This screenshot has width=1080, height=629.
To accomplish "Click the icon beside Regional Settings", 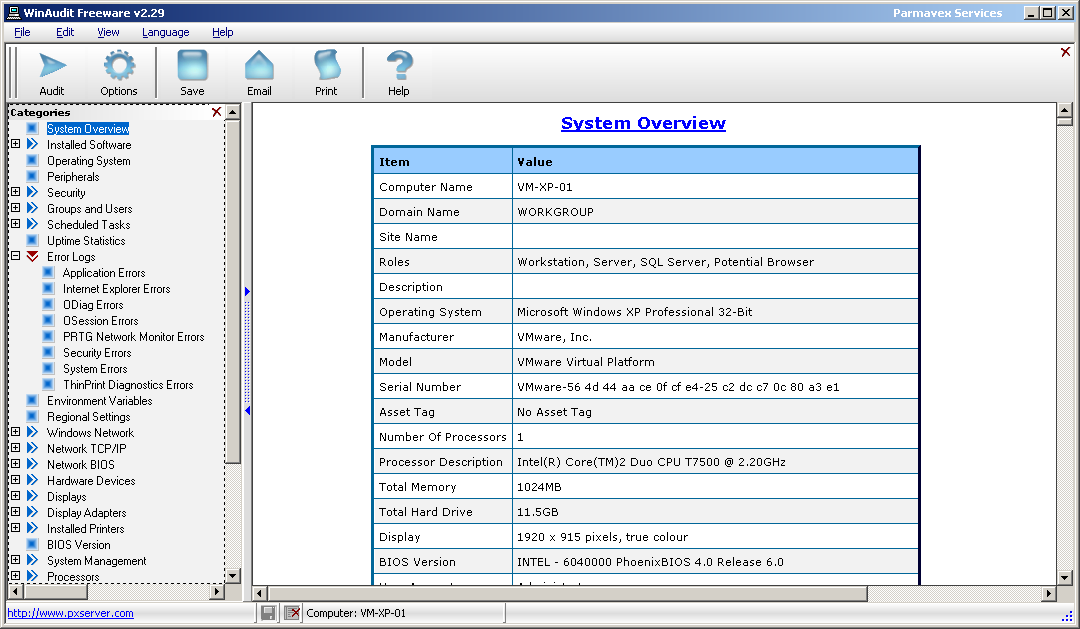I will pos(32,416).
